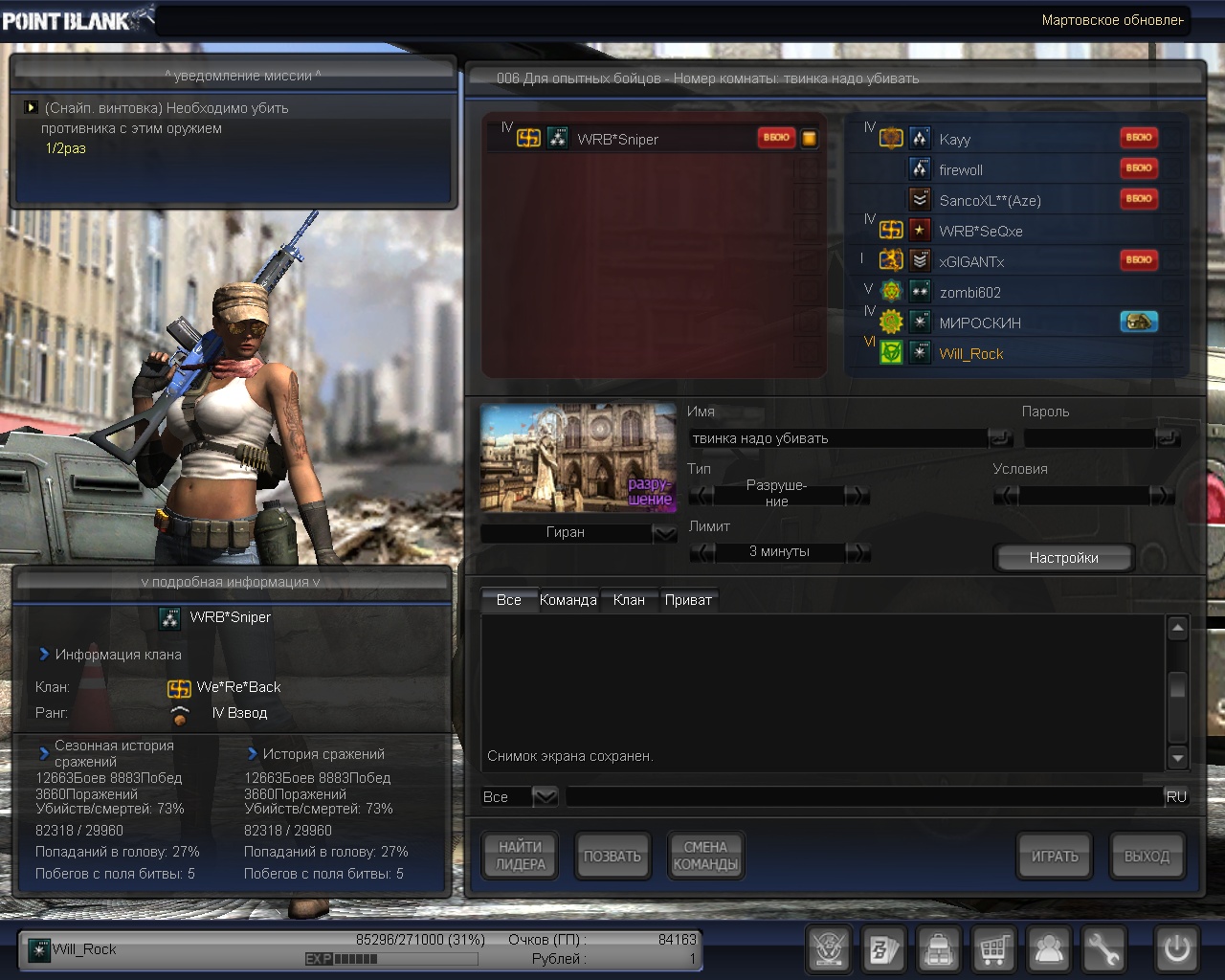Click the power exit icon
1225x980 pixels.
1176,949
